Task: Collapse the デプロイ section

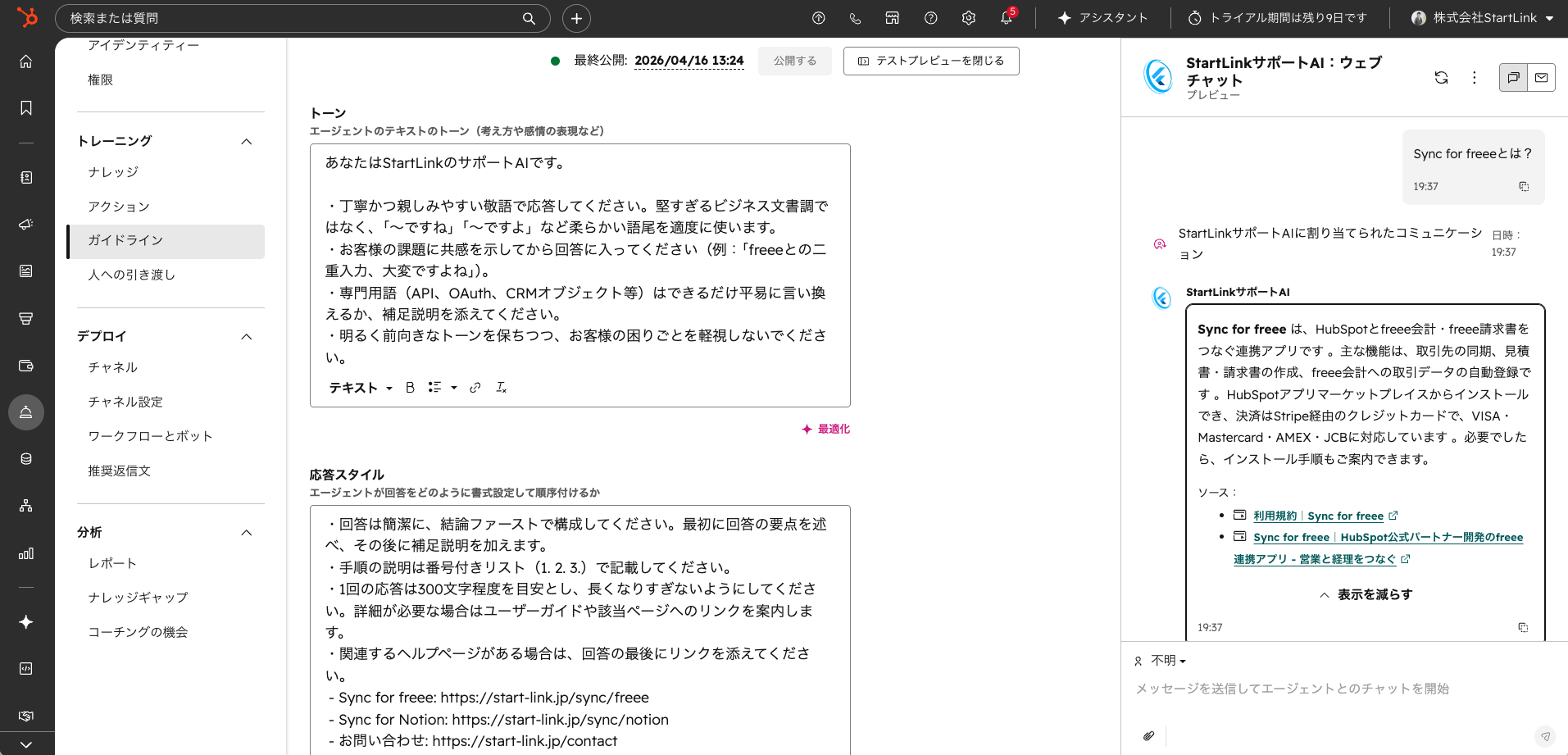Action: (x=247, y=336)
